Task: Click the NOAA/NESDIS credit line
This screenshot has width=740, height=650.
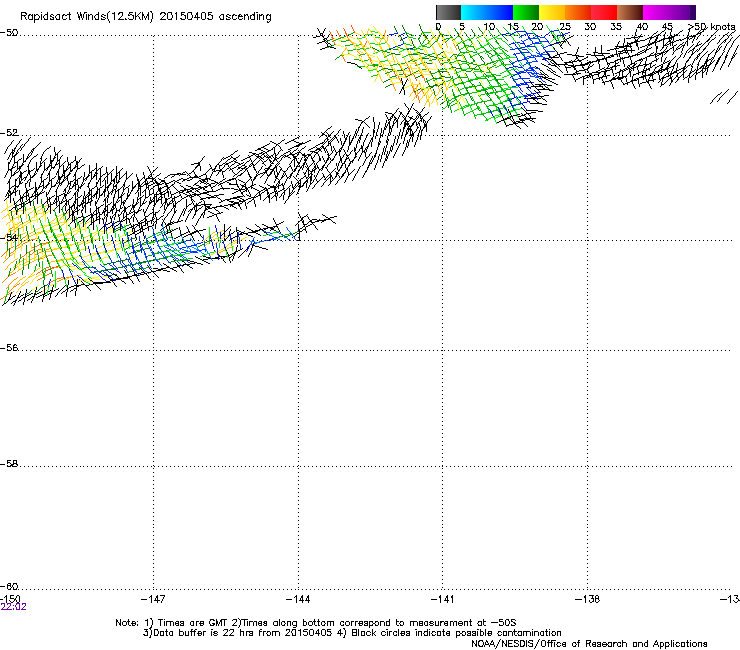Action: point(589,644)
